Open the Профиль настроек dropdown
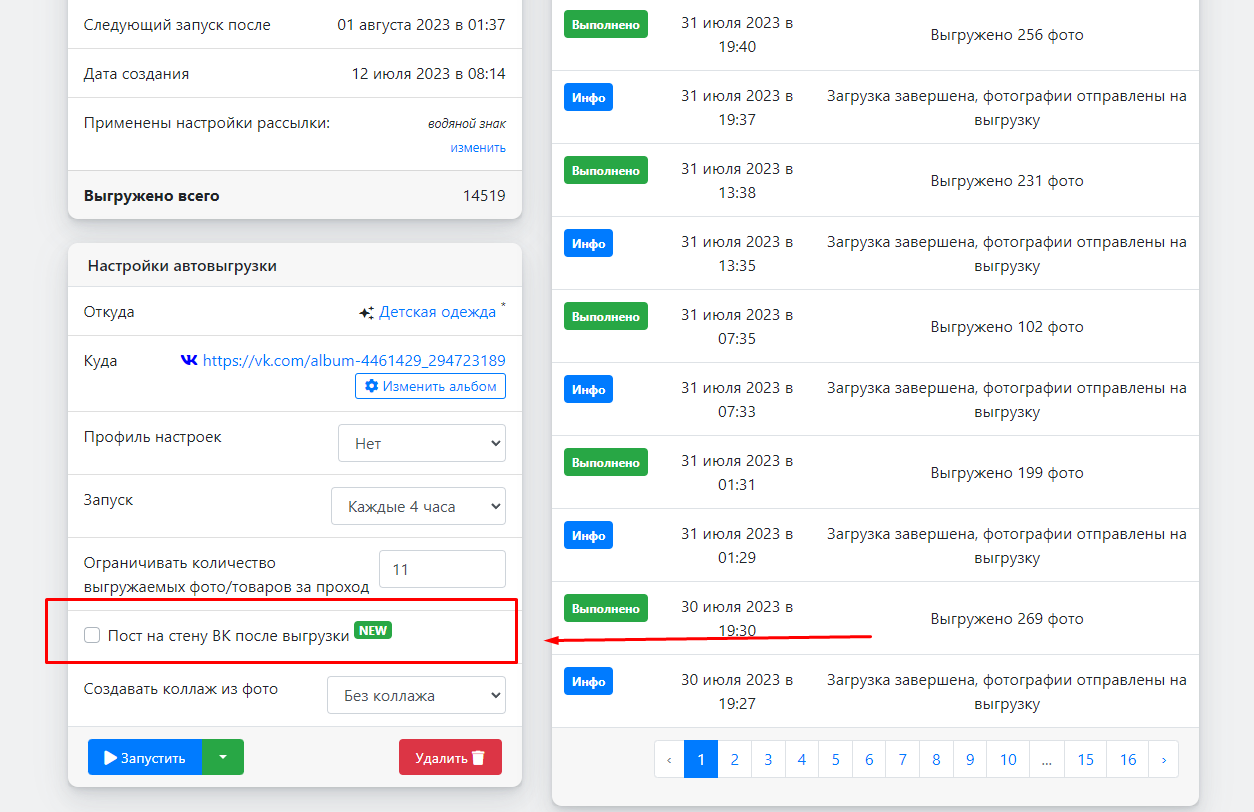Screen dimensions: 1254x812 (x=422, y=443)
